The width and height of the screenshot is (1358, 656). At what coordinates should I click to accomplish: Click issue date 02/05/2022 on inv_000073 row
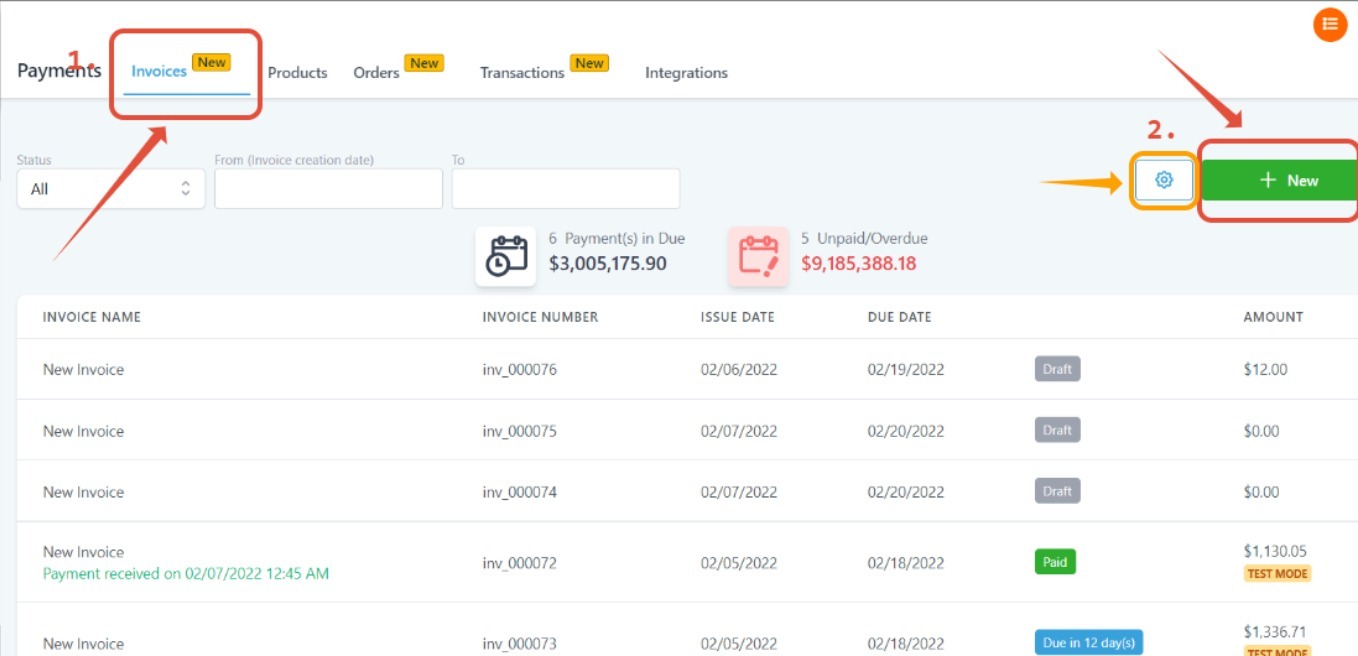[739, 644]
